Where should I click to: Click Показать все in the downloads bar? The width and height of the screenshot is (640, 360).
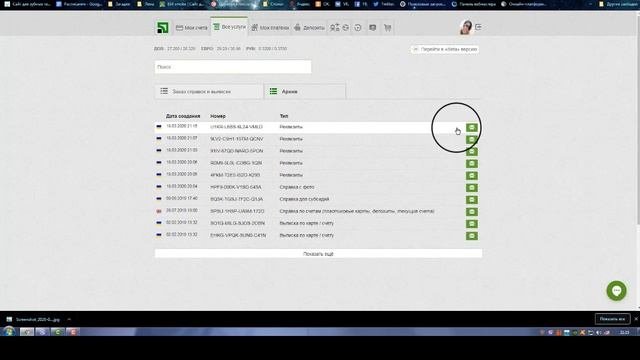(612, 319)
